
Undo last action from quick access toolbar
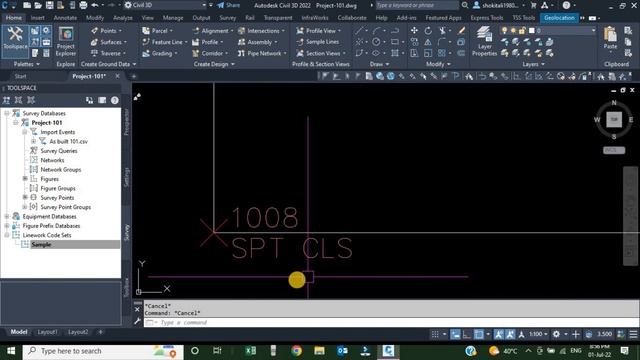95,5
